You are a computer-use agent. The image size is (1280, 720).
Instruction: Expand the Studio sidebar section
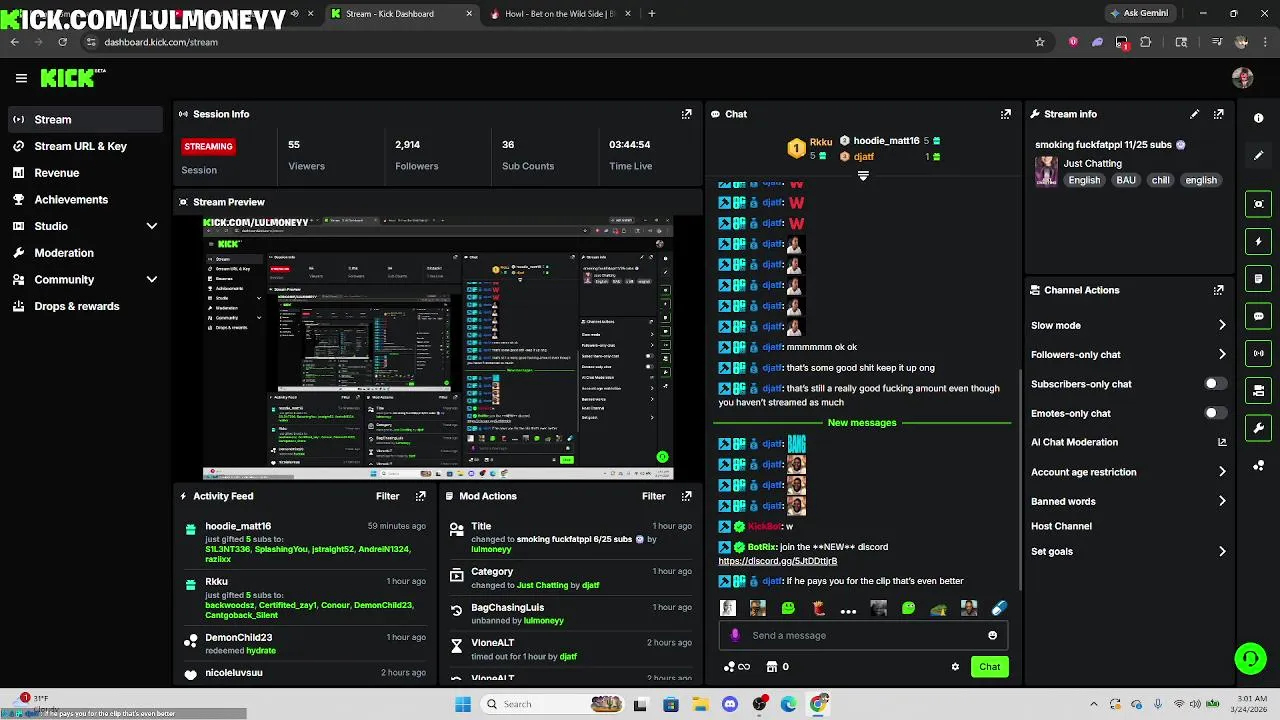[x=152, y=226]
